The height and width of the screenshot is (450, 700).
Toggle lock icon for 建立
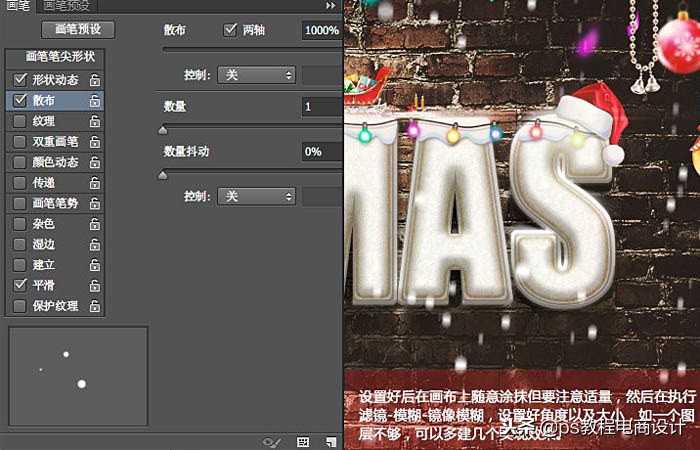click(x=95, y=265)
